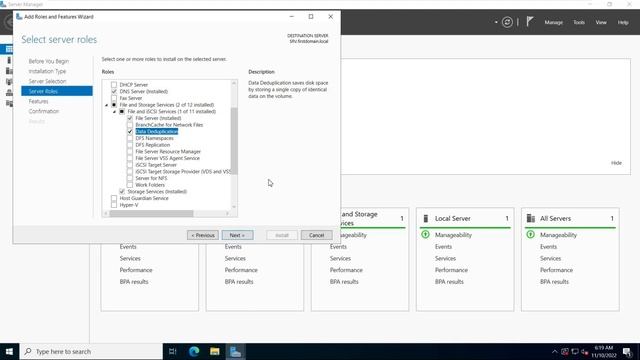
Task: Launch Microsoft Edge from the taskbar
Action: [194, 351]
